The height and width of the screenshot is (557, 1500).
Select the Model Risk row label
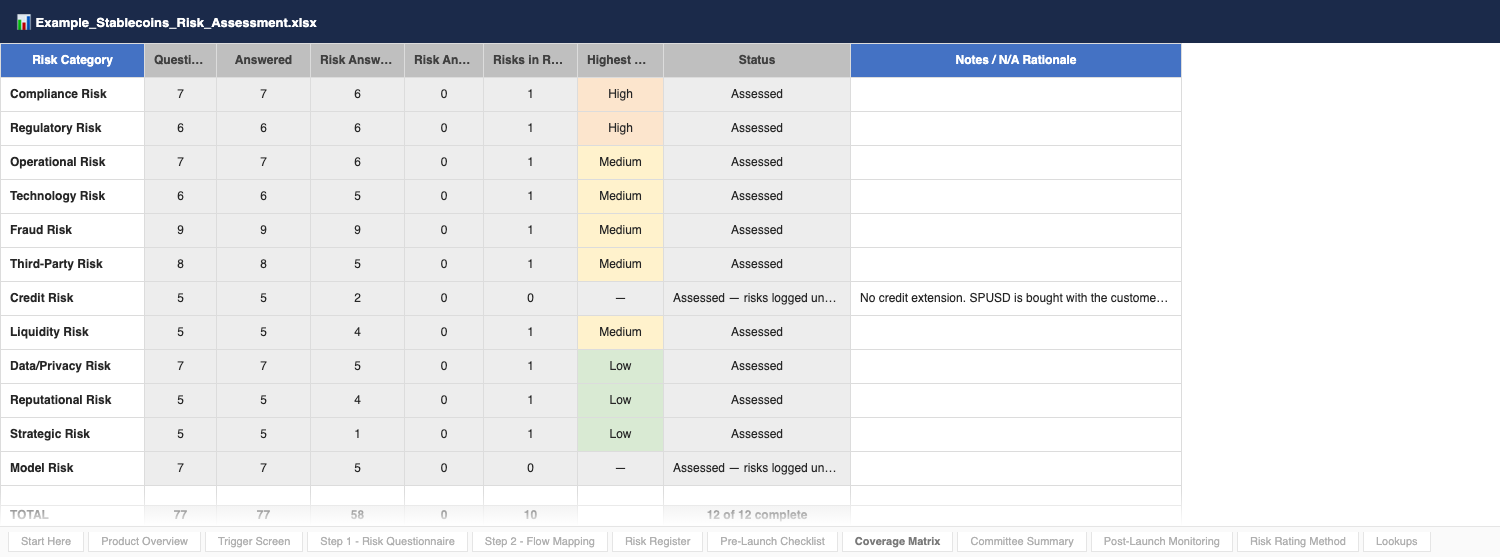point(73,468)
